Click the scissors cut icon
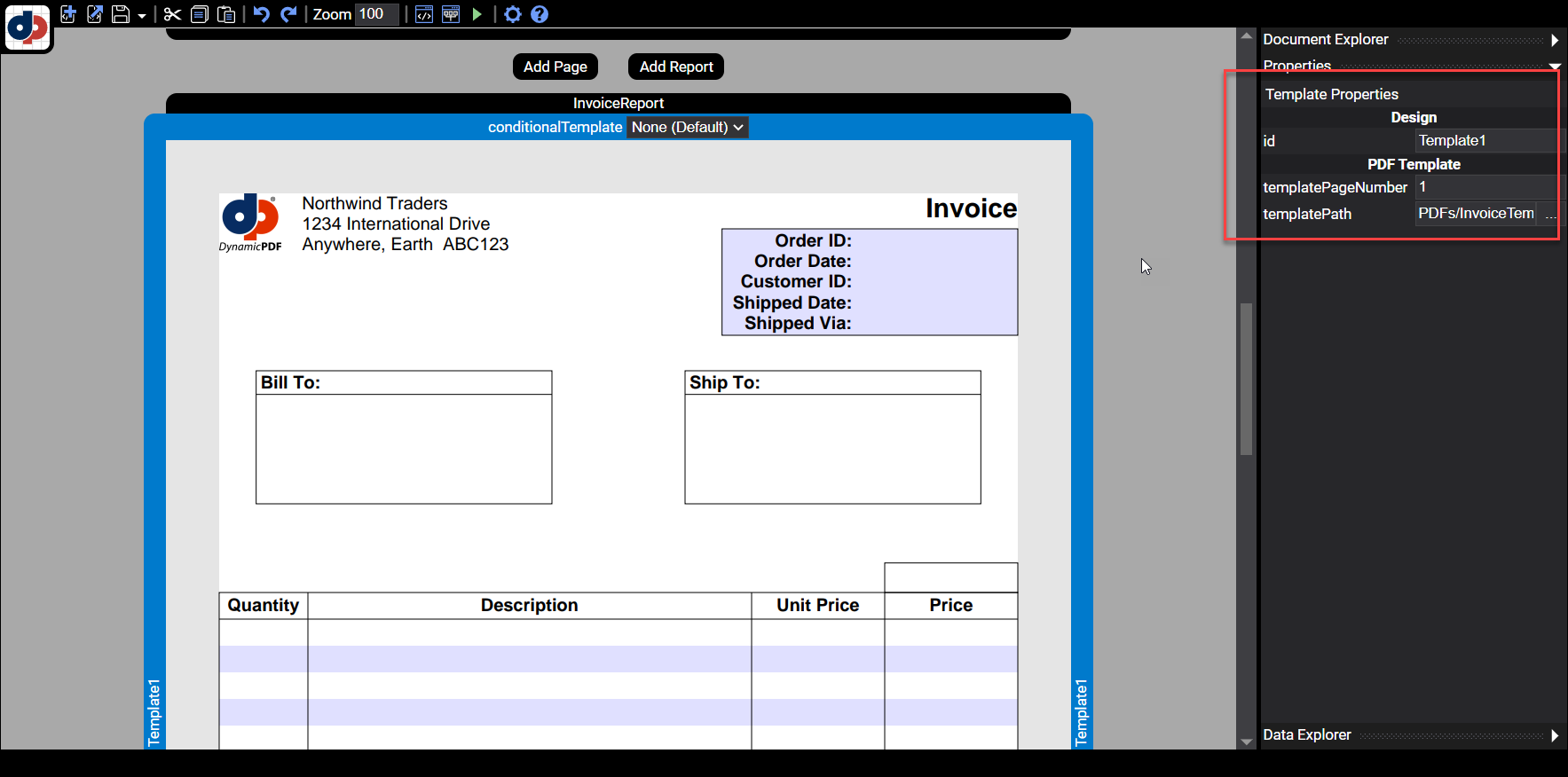This screenshot has height=777, width=1568. point(172,14)
